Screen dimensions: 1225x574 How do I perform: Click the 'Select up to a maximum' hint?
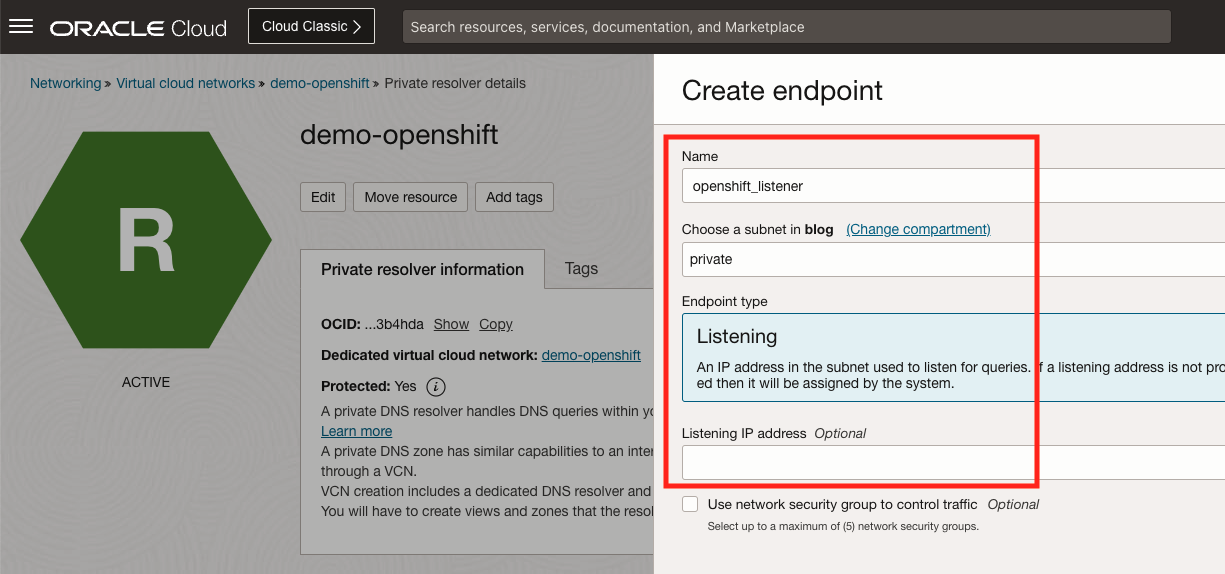pyautogui.click(x=843, y=526)
